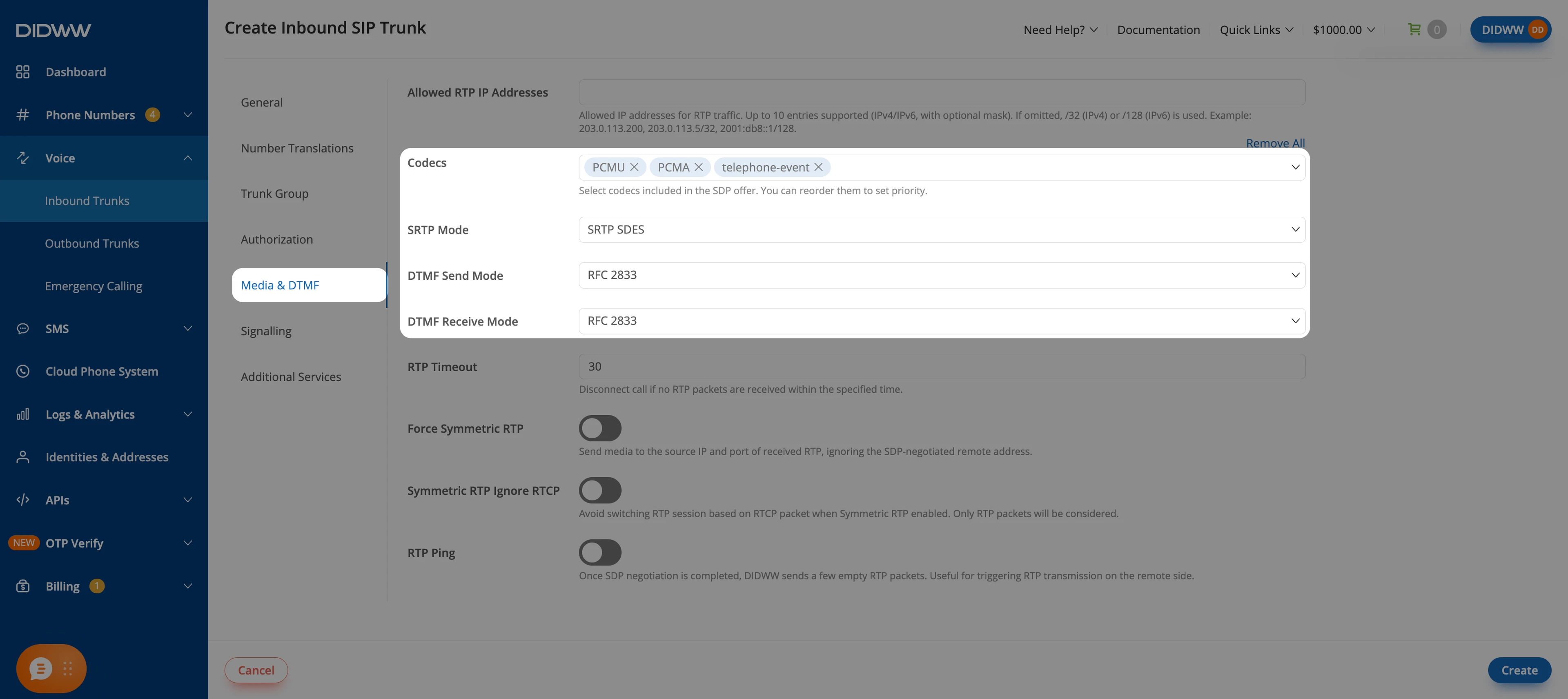Image resolution: width=1568 pixels, height=699 pixels.
Task: Remove the PCMU codec tag
Action: click(634, 167)
